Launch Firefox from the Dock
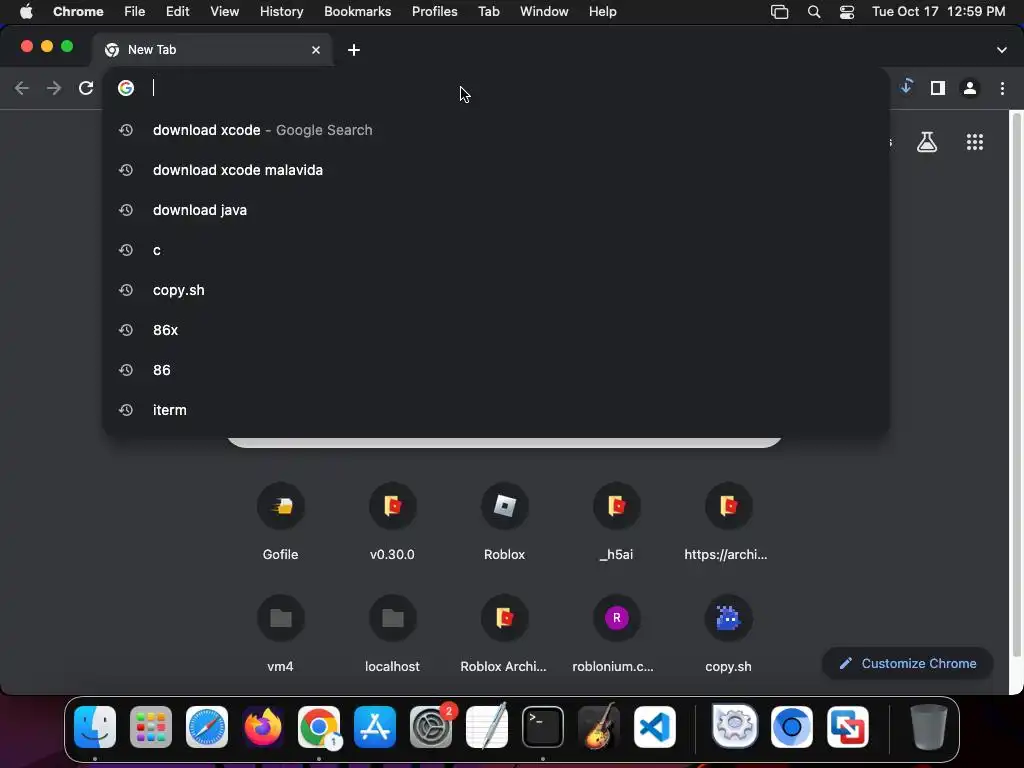 [x=263, y=727]
